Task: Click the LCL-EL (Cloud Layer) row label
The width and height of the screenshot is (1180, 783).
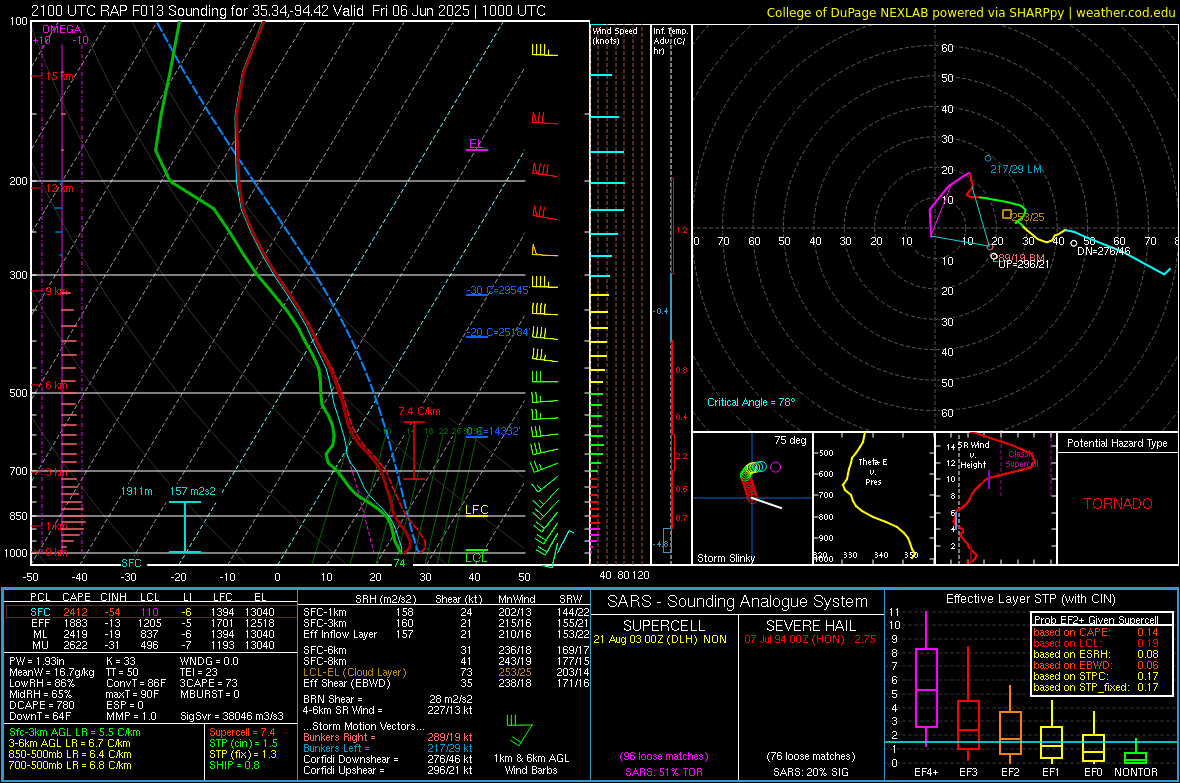Action: [354, 672]
